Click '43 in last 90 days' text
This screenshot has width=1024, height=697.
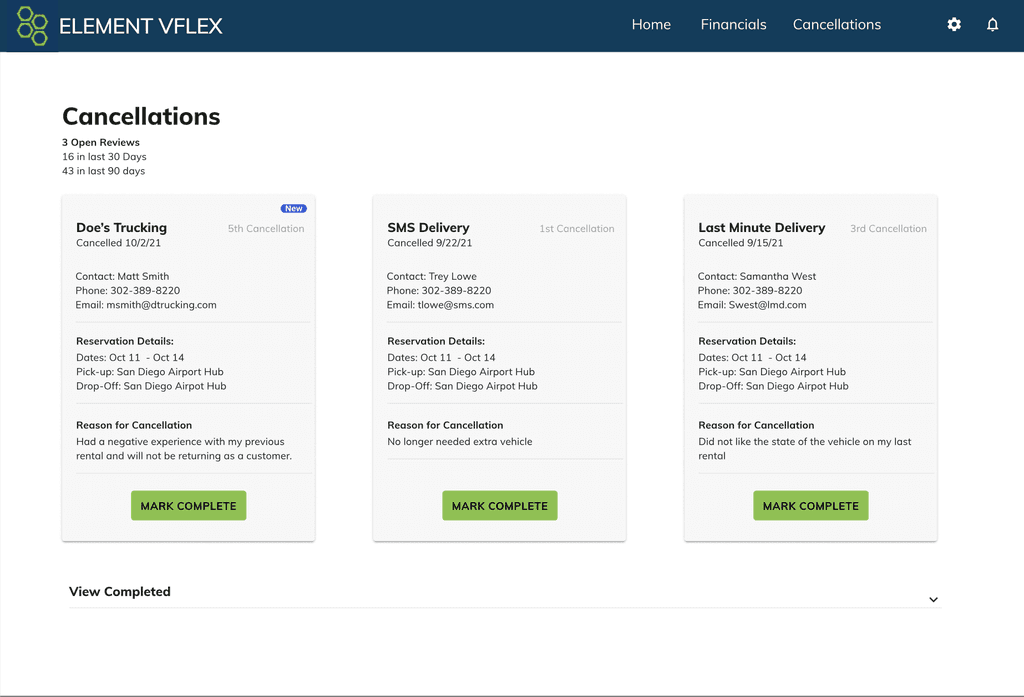(x=103, y=171)
